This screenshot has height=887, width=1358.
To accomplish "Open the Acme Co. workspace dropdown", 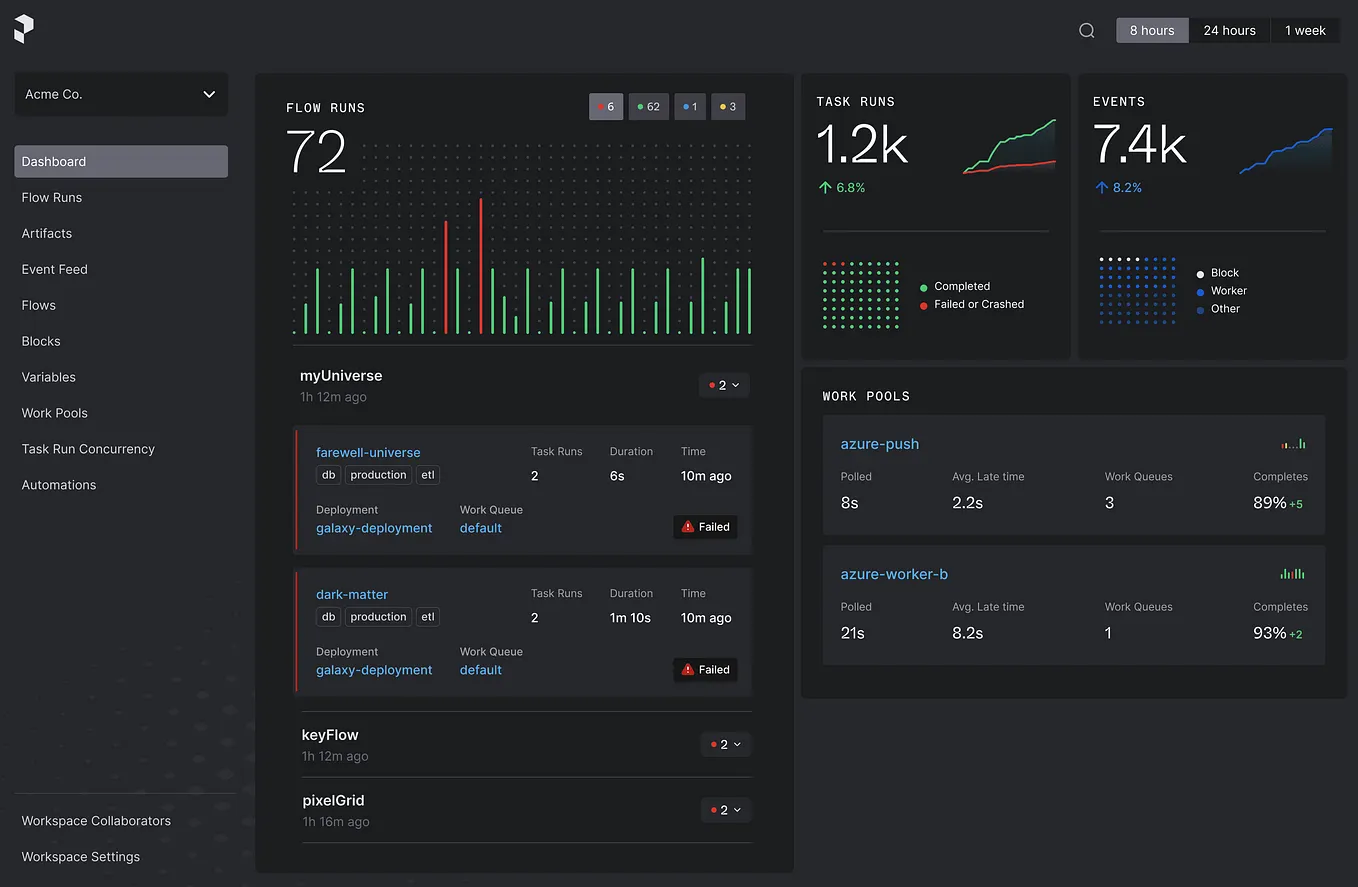I will [120, 93].
